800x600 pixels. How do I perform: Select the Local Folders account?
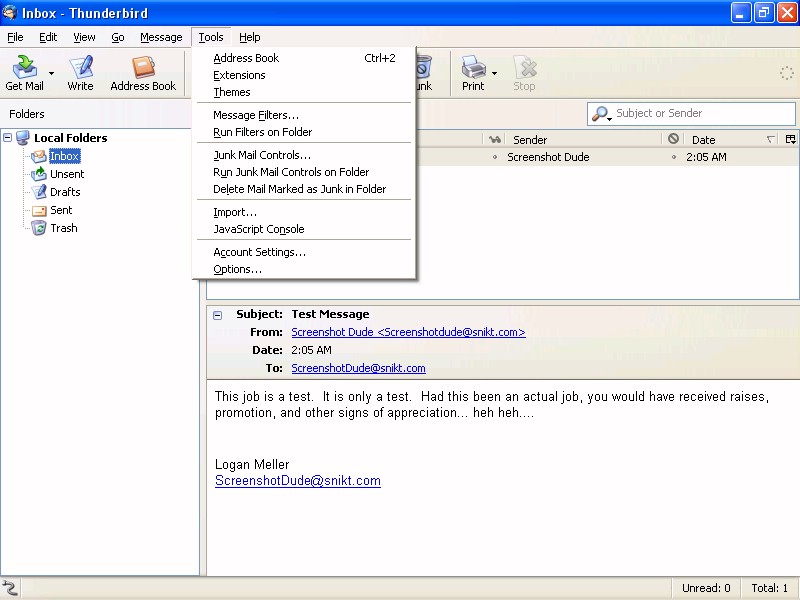[x=70, y=138]
